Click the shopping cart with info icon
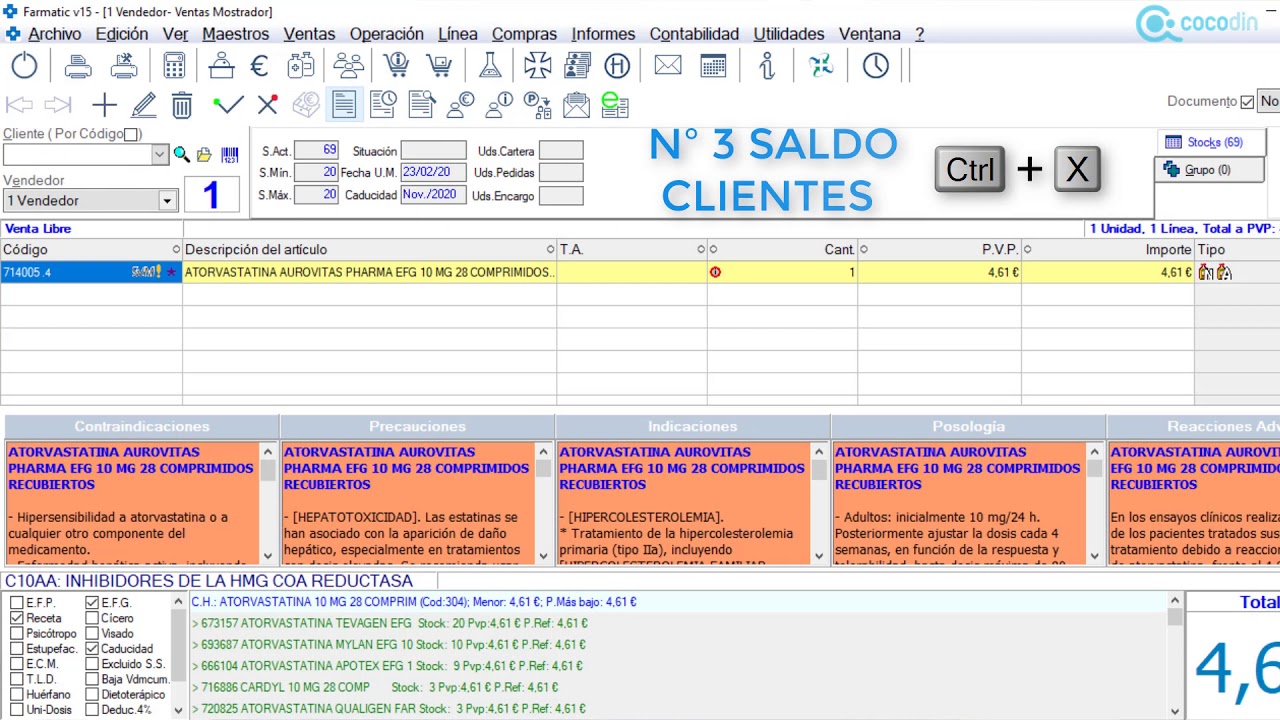1280x720 pixels. [397, 66]
